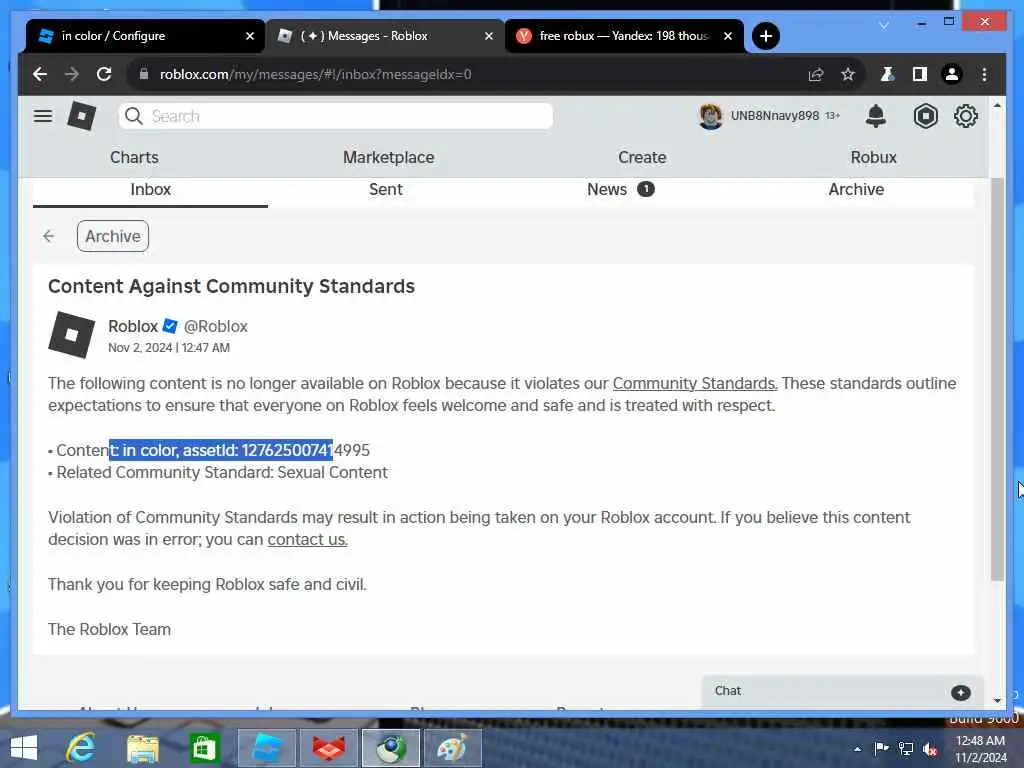Screen dimensions: 1024x768
Task: Open the Windows Store taskbar icon
Action: [204, 748]
